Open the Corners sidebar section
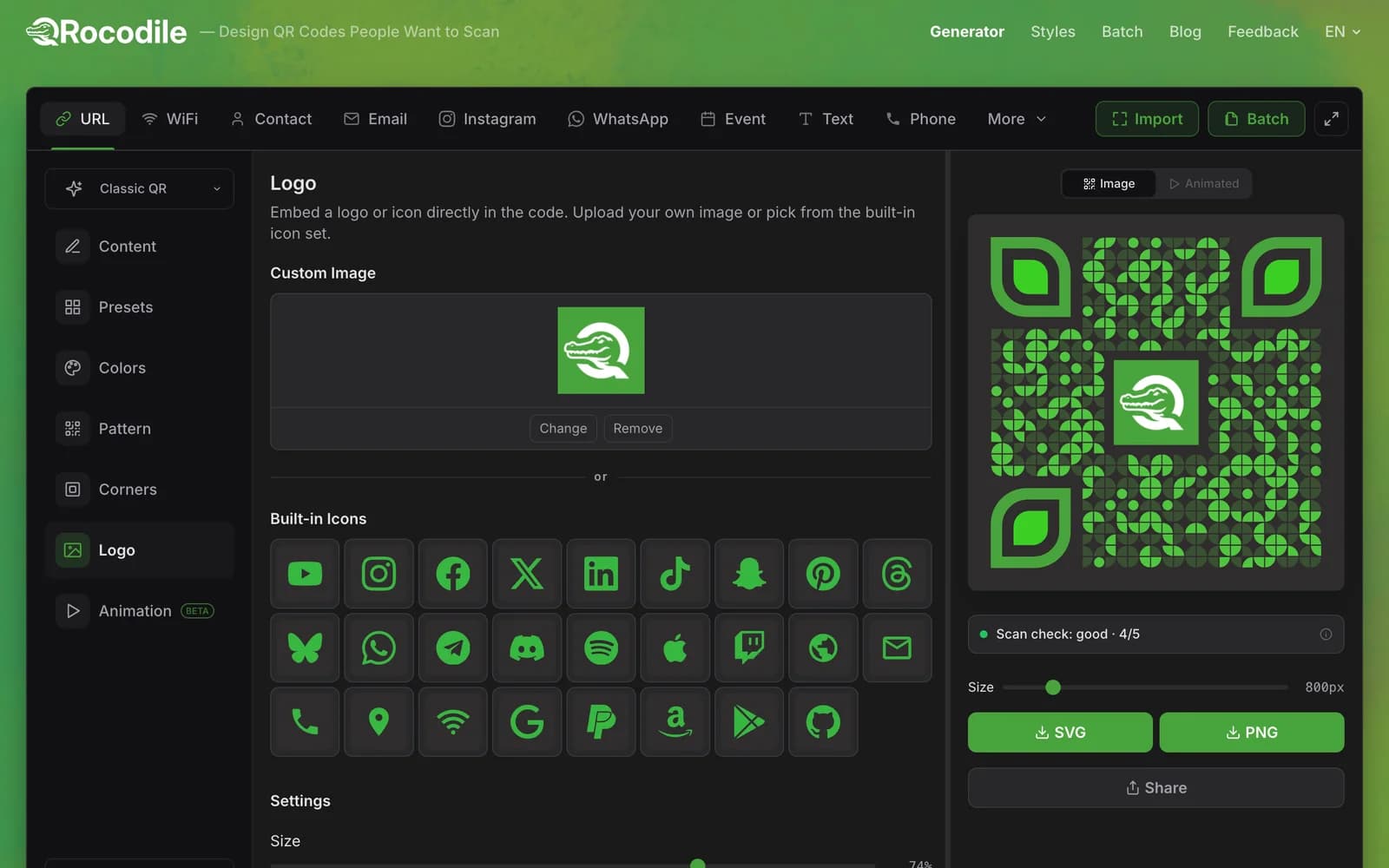Viewport: 1389px width, 868px height. (x=139, y=490)
